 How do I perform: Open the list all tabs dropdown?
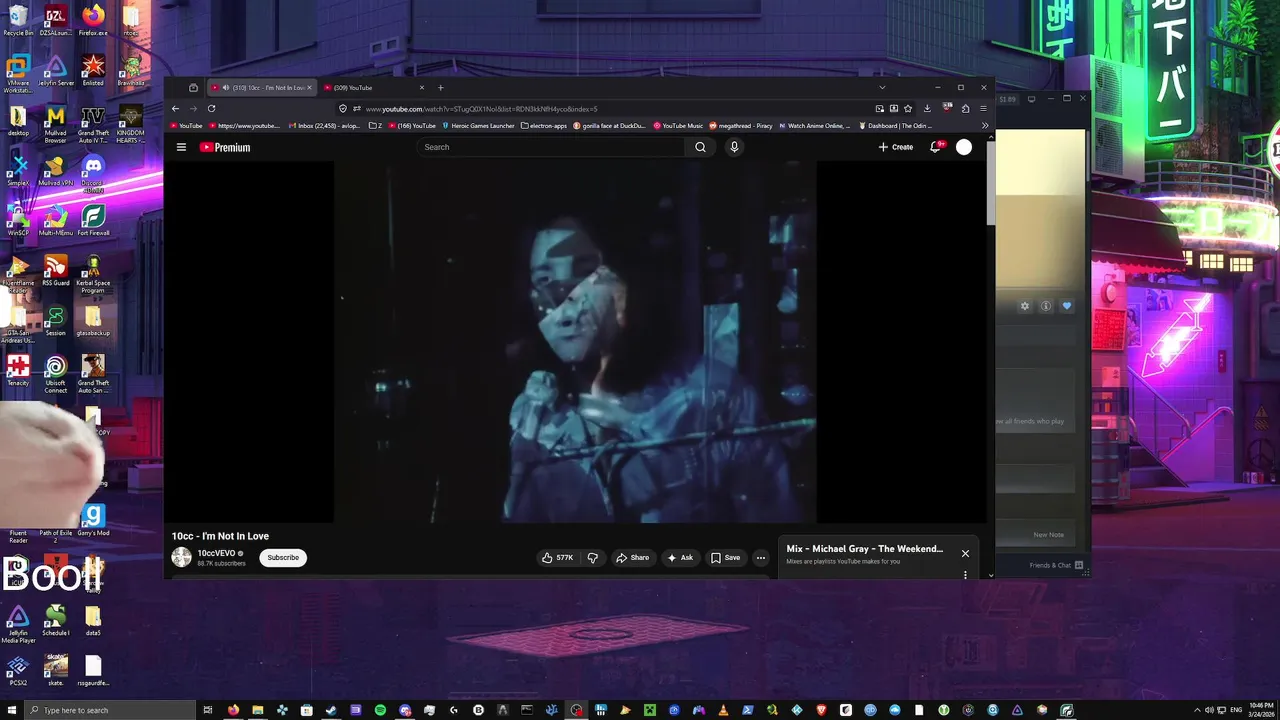(882, 88)
